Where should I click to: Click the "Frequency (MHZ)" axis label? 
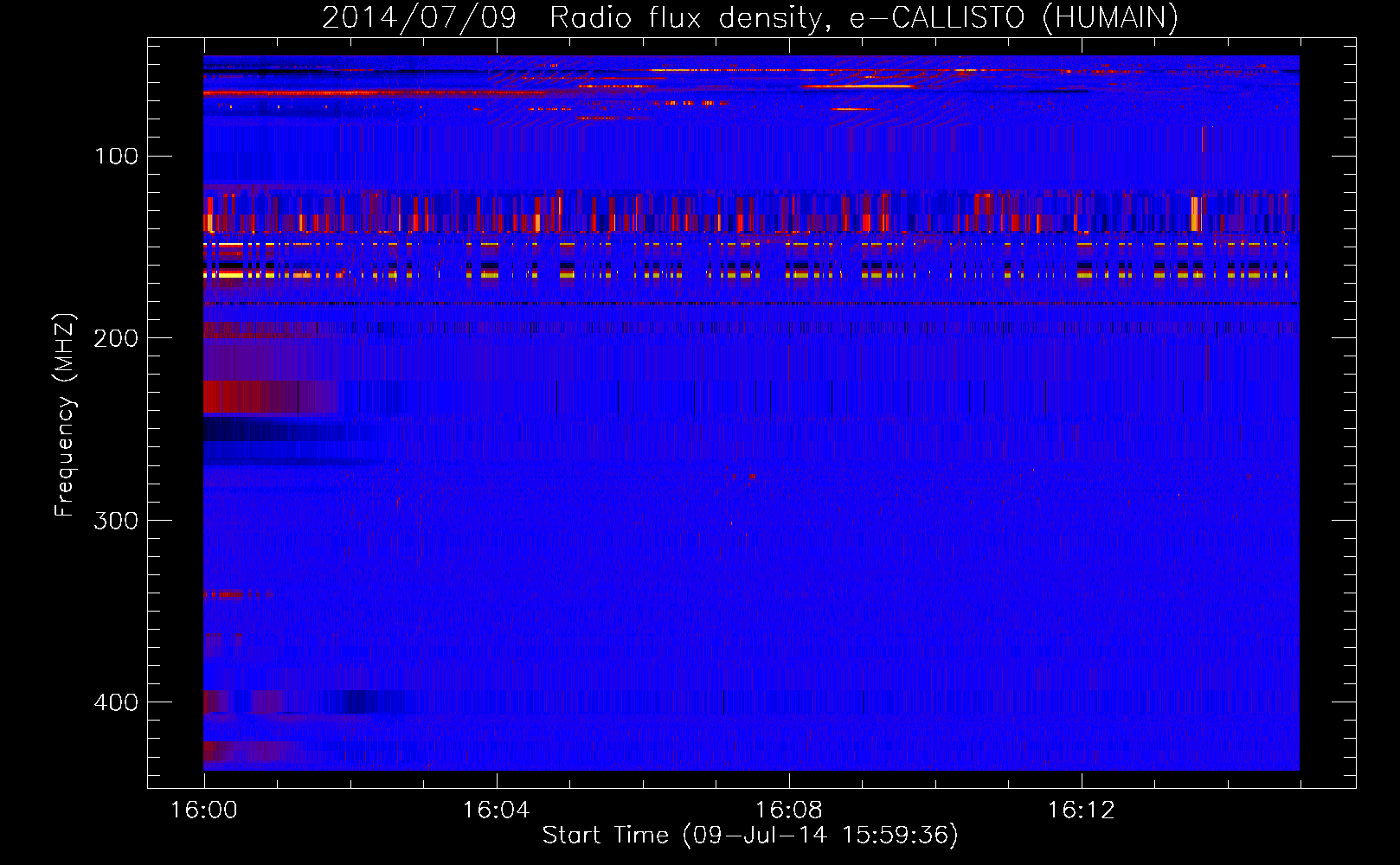tap(65, 415)
